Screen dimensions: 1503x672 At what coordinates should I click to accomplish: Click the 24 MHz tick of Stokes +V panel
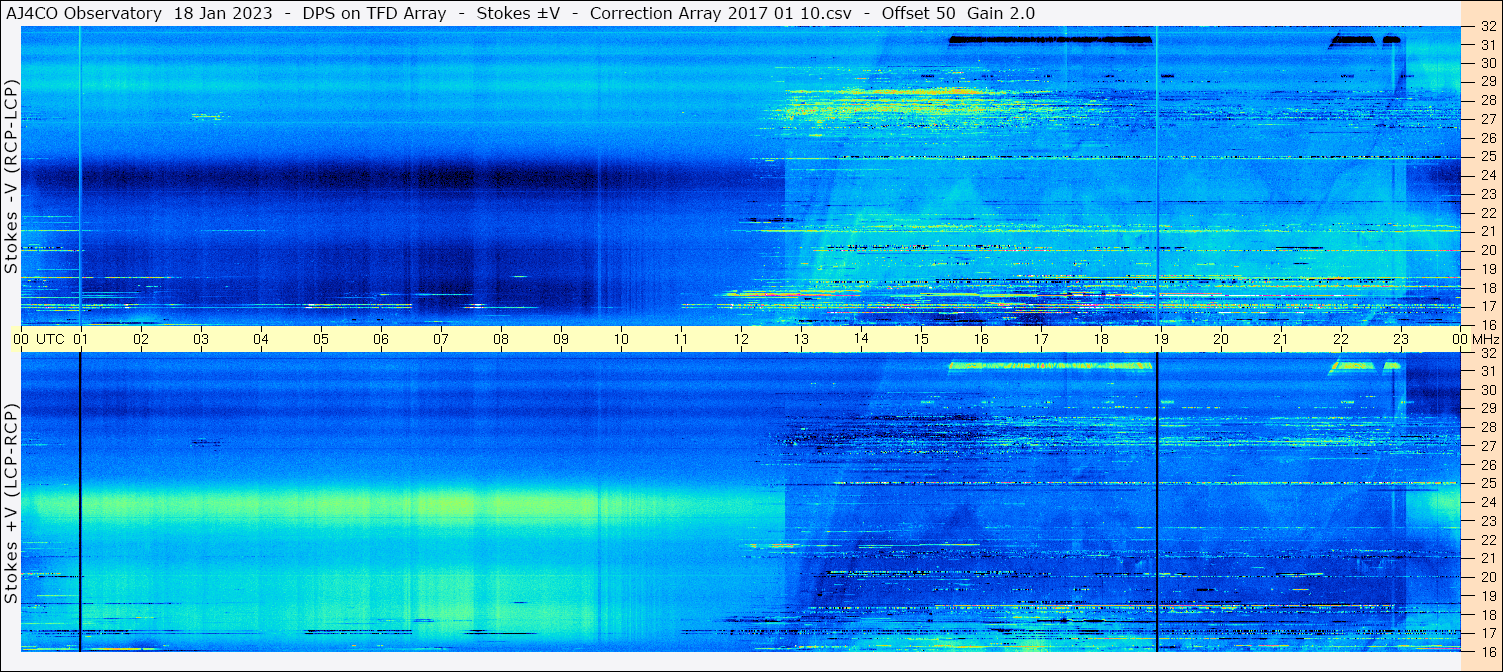click(x=1487, y=502)
